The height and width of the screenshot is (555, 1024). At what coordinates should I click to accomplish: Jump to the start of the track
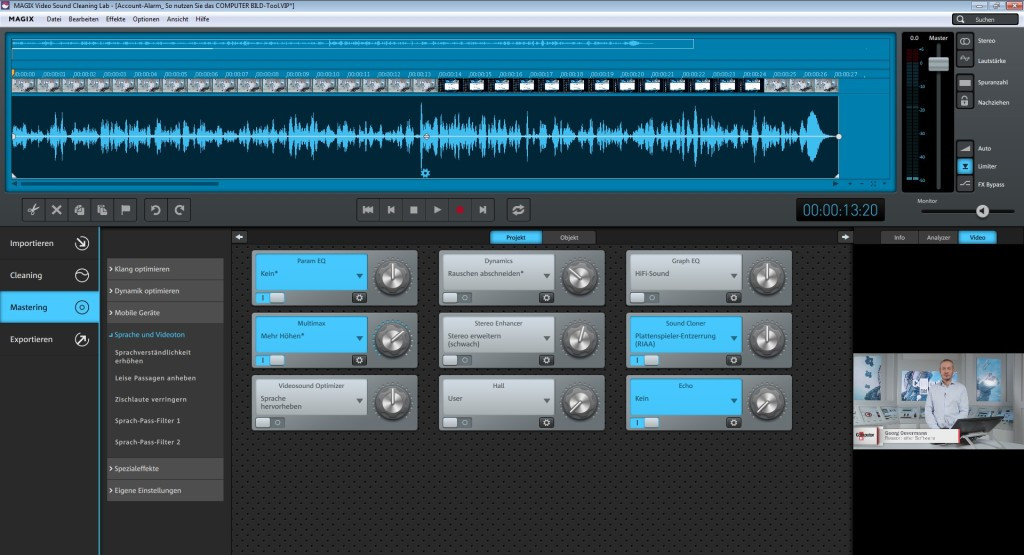[x=368, y=210]
